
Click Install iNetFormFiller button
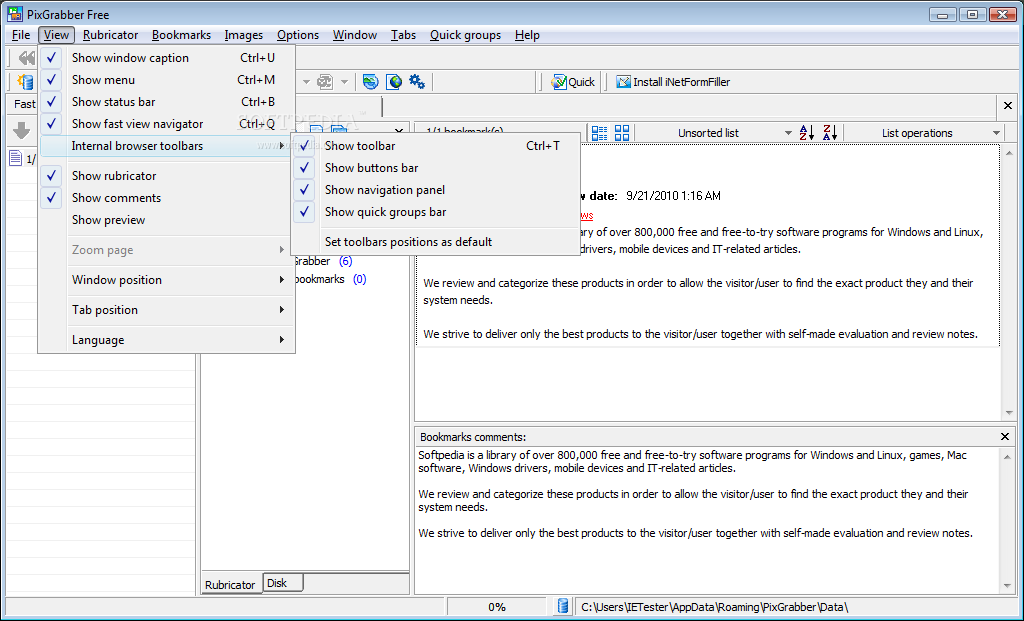[x=673, y=82]
